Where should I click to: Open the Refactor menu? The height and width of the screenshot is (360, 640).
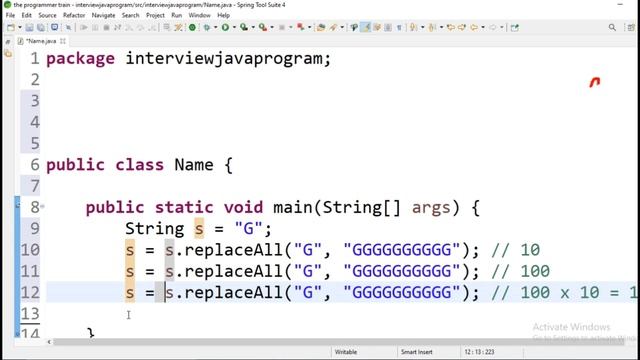click(74, 15)
